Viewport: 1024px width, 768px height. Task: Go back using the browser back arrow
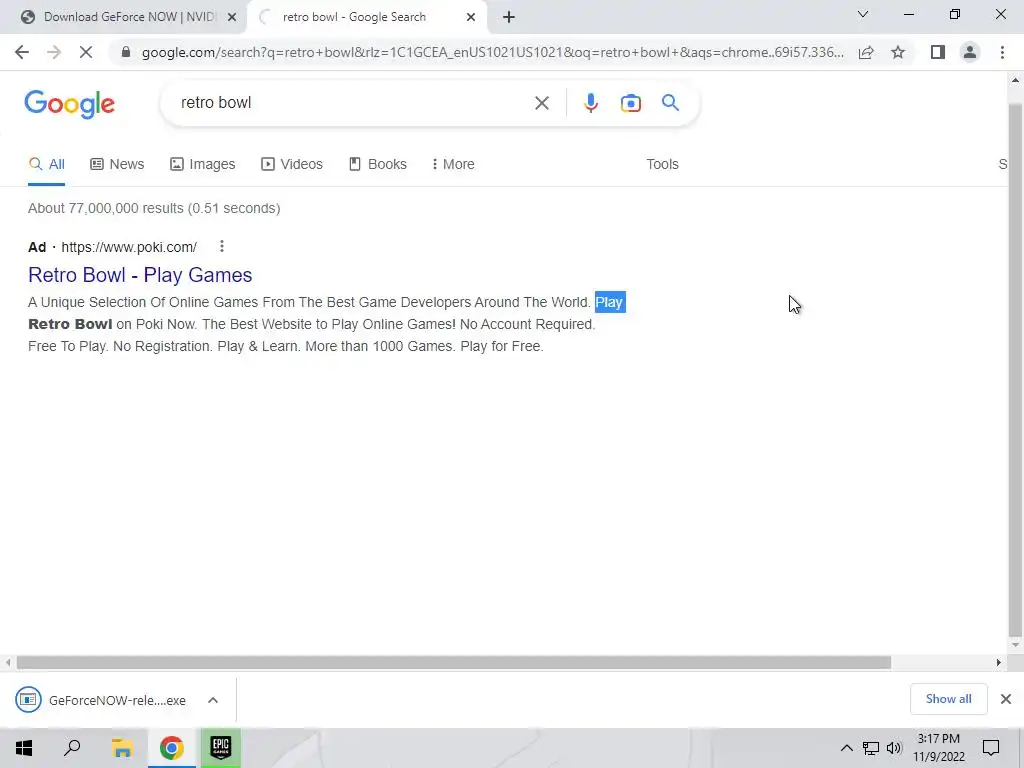(22, 52)
